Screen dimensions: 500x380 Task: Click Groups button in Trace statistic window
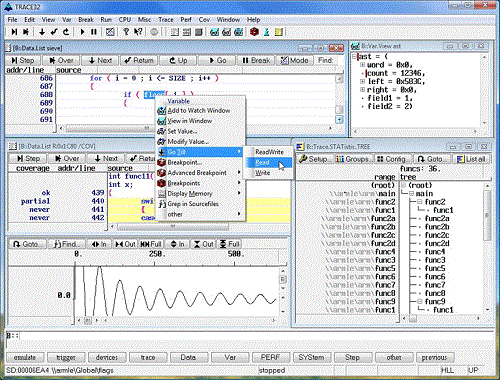[x=354, y=159]
